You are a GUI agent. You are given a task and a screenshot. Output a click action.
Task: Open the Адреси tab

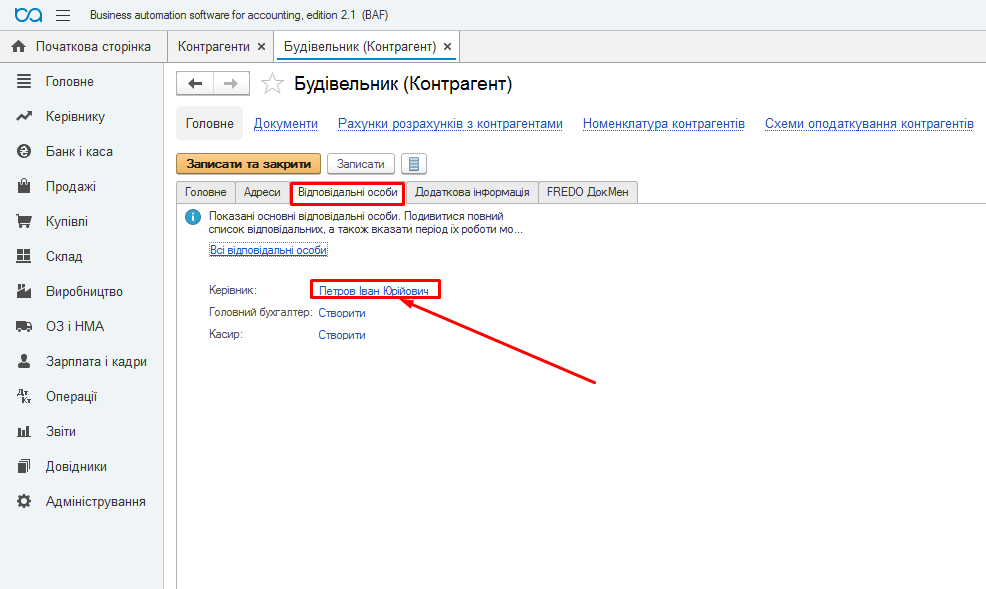(262, 192)
